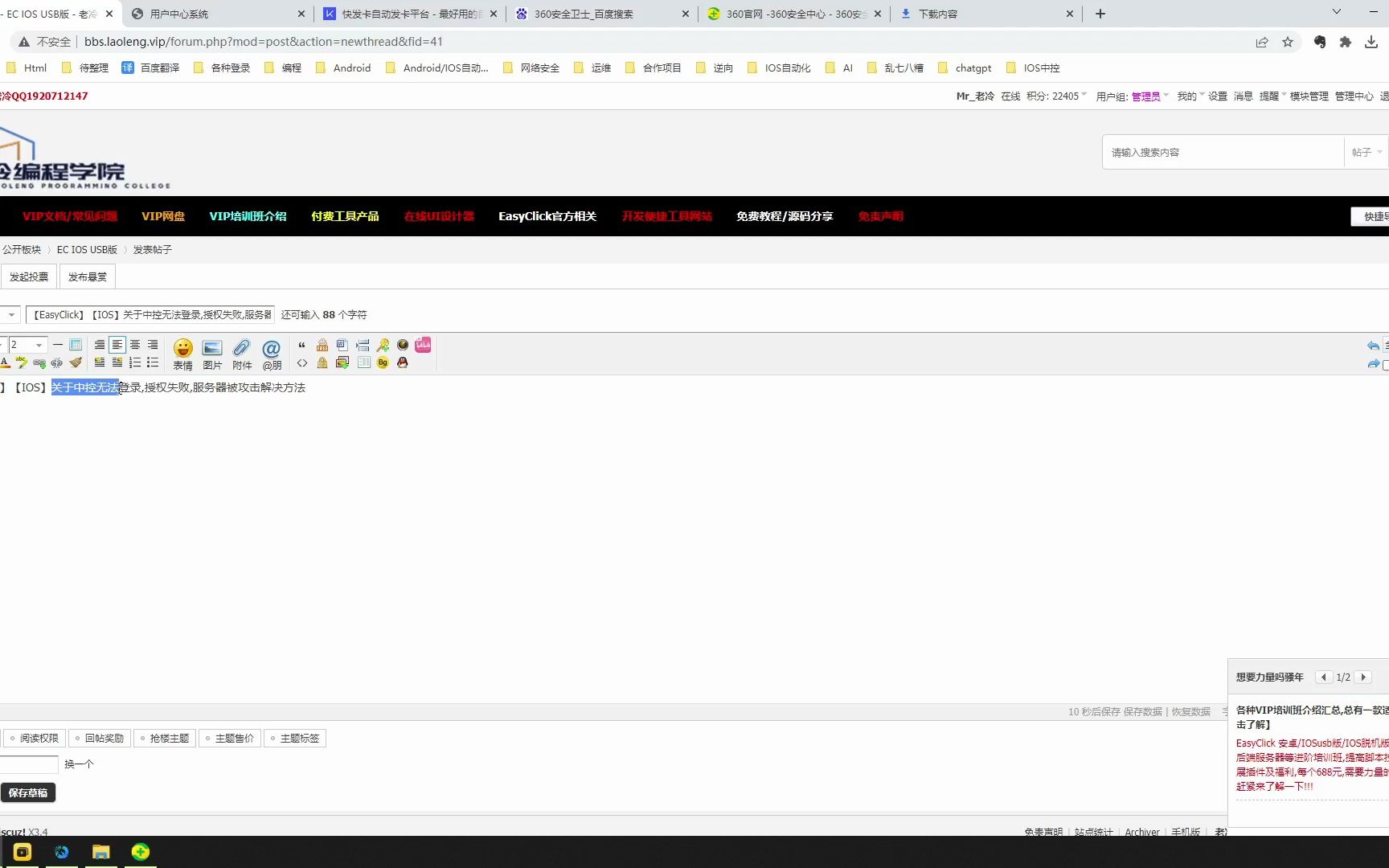Set background color with Bg icon
This screenshot has height=868, width=1389.
(382, 362)
